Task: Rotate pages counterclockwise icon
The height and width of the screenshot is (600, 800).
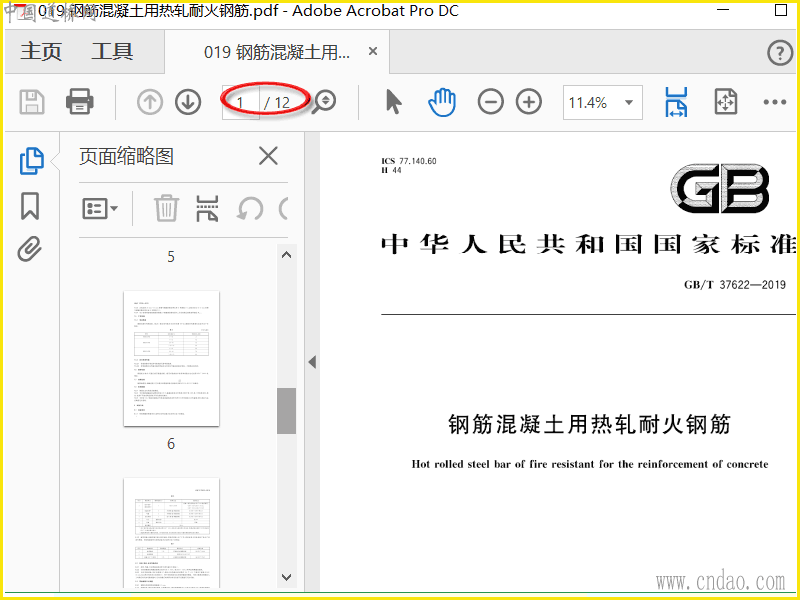Action: pyautogui.click(x=250, y=209)
